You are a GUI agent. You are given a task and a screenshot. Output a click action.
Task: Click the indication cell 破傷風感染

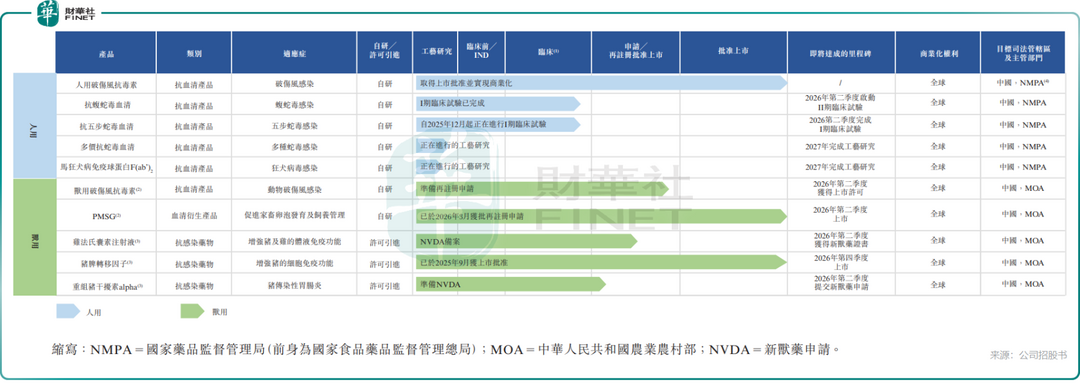coord(294,83)
